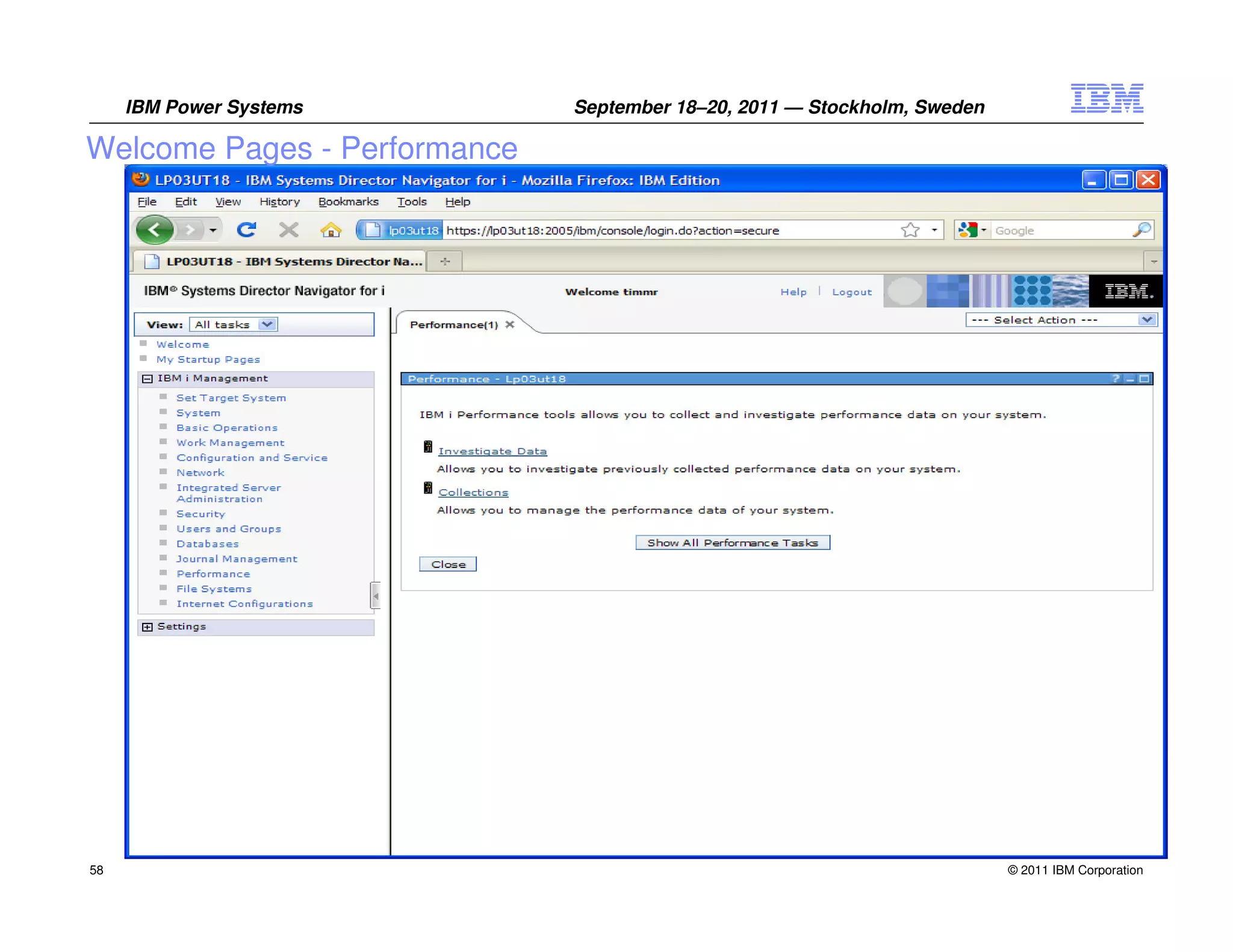This screenshot has width=1233, height=952.
Task: Open the View All tasks dropdown
Action: 233,324
